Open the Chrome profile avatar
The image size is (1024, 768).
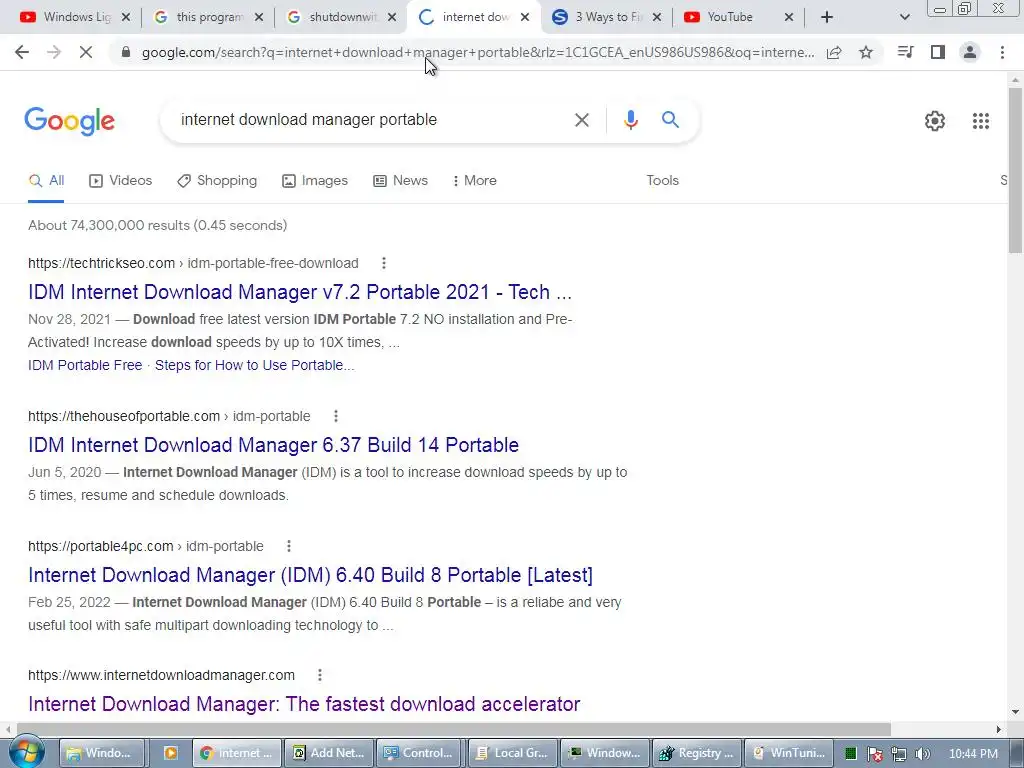coord(970,52)
